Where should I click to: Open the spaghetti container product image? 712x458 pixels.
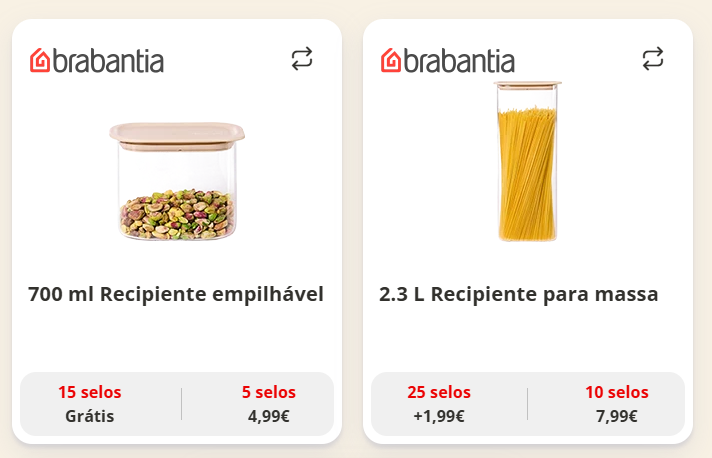[x=527, y=161]
